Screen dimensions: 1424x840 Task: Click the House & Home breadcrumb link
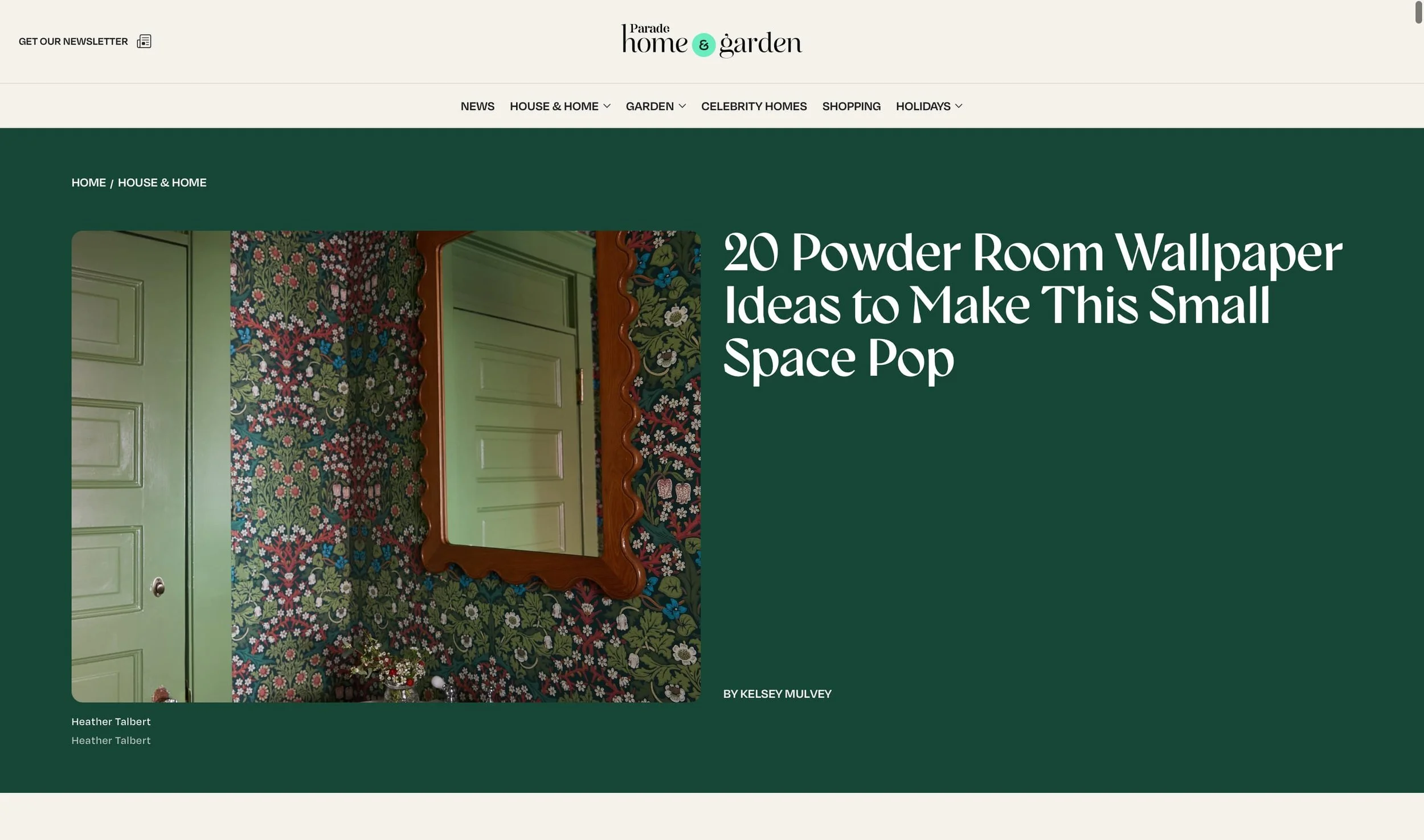click(x=162, y=183)
